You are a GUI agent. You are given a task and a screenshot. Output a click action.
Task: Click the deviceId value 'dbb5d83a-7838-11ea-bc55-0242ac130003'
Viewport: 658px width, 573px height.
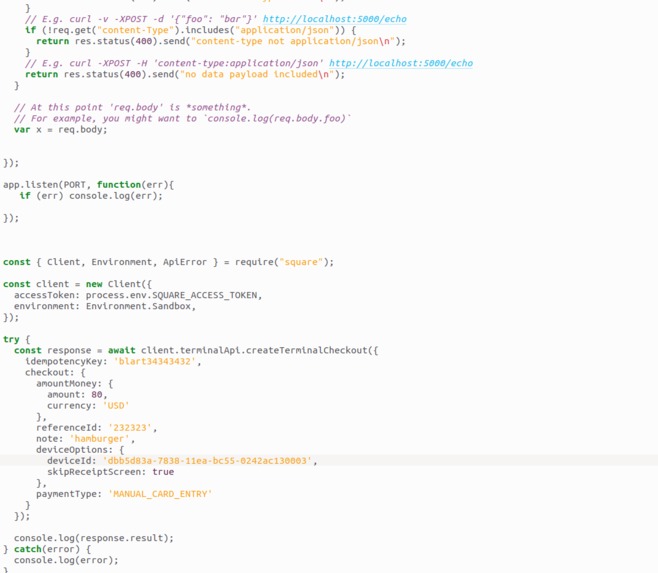(x=207, y=461)
